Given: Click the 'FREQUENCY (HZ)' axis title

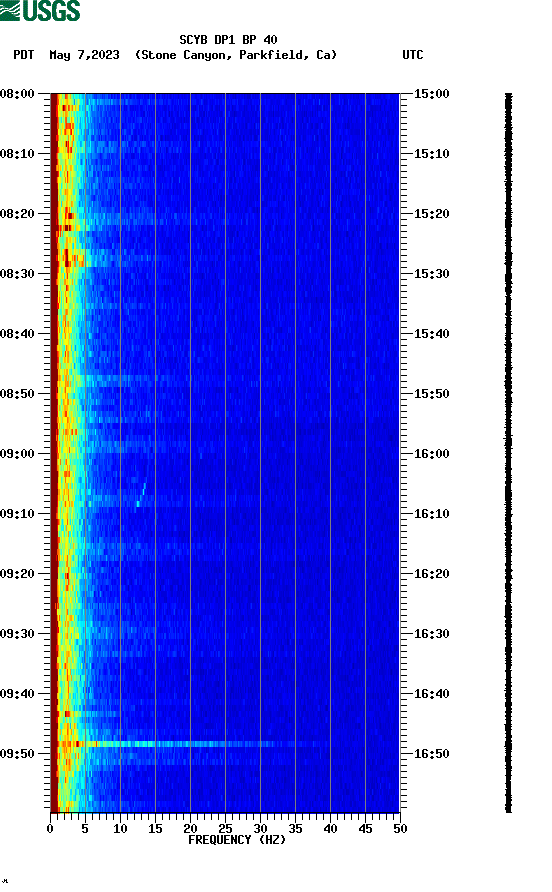Looking at the screenshot, I should 237,840.
